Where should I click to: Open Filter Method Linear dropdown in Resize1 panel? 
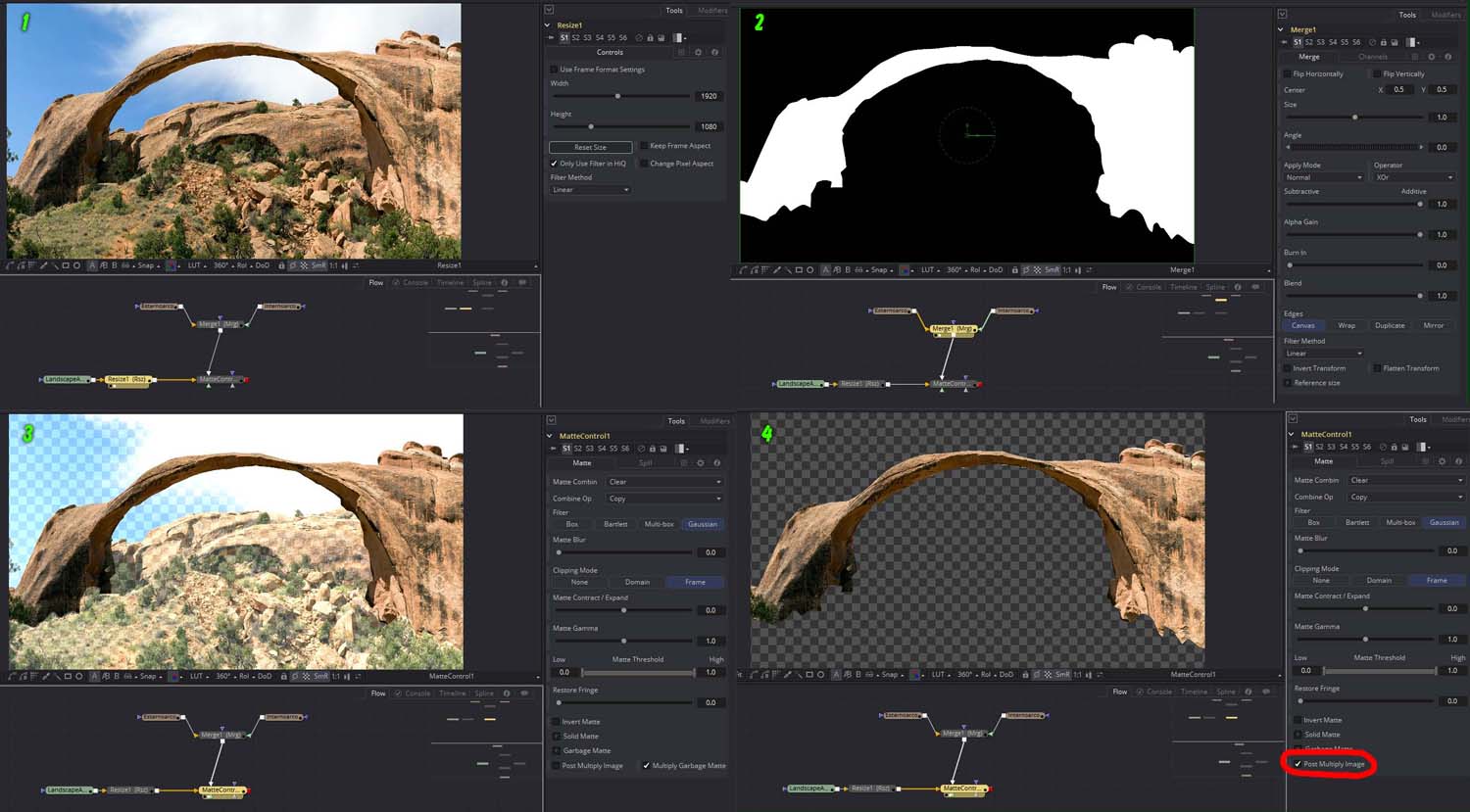pyautogui.click(x=590, y=190)
